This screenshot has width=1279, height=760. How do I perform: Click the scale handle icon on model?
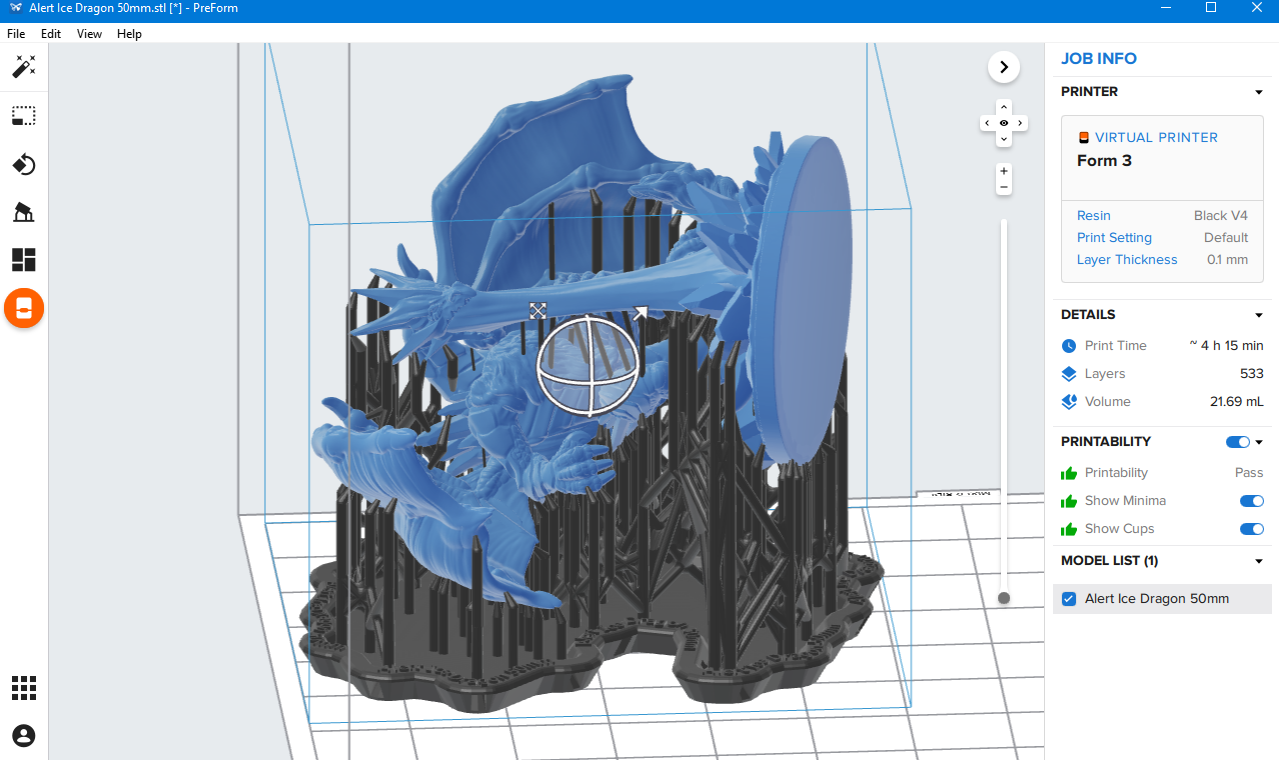click(537, 310)
